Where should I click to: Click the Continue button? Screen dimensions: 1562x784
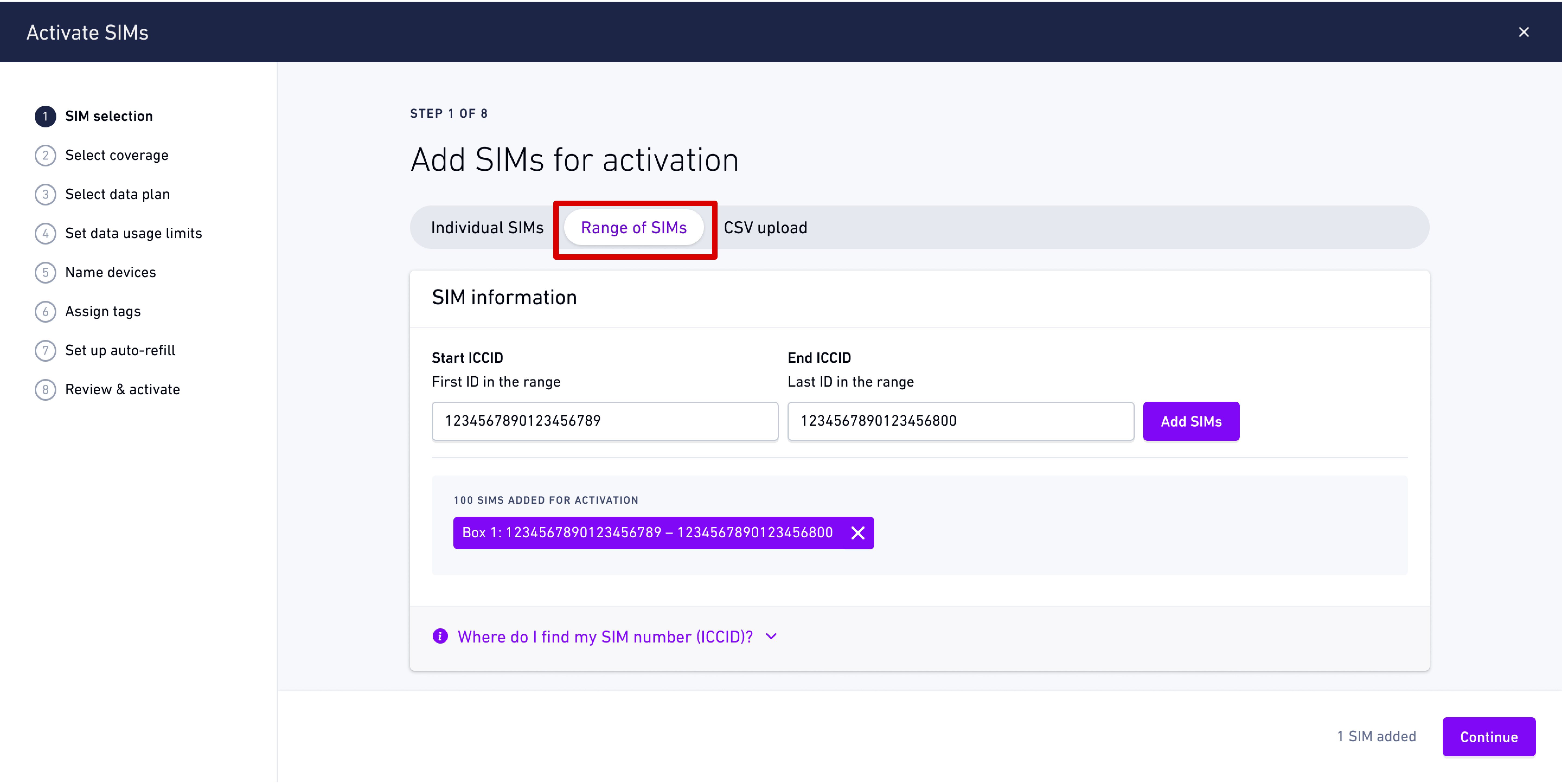pos(1489,737)
